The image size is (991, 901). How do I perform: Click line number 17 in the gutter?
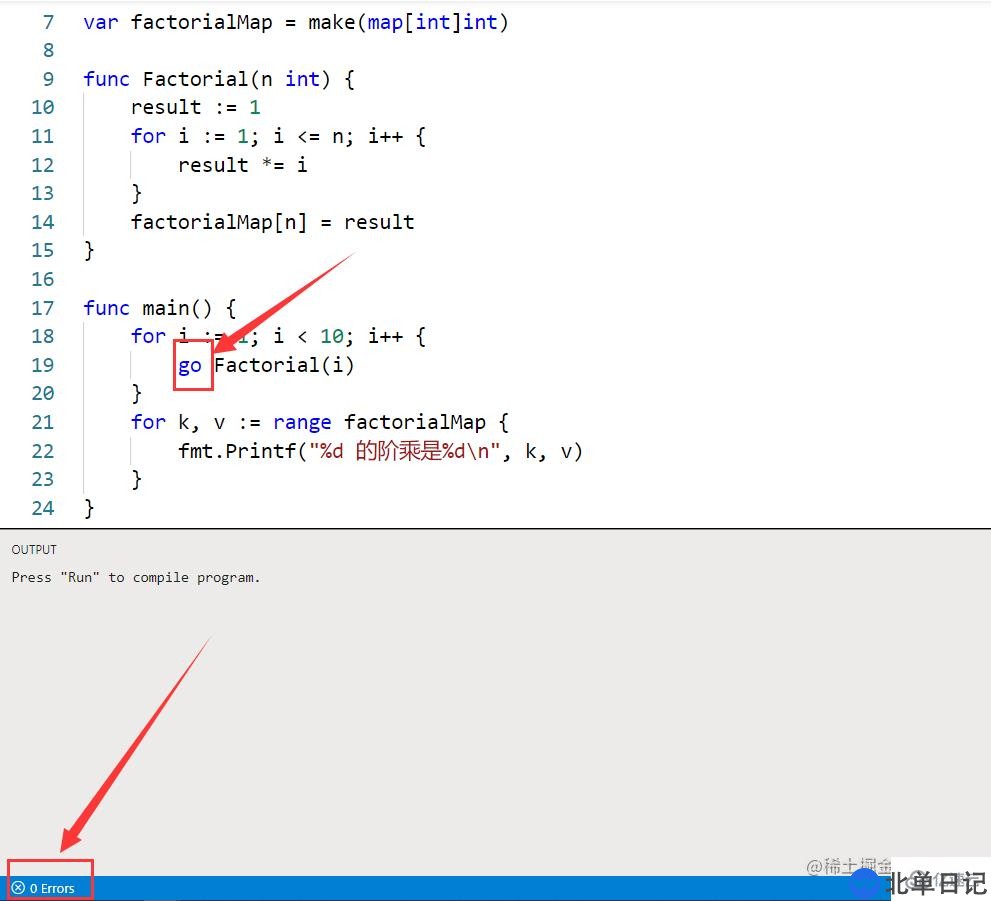(42, 308)
